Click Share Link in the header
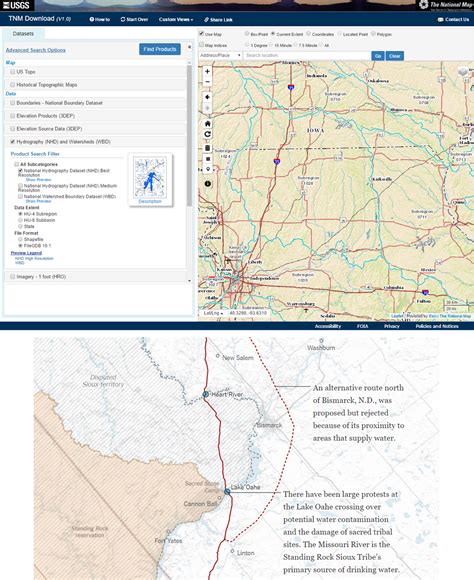This screenshot has height=580, width=474. 218,20
